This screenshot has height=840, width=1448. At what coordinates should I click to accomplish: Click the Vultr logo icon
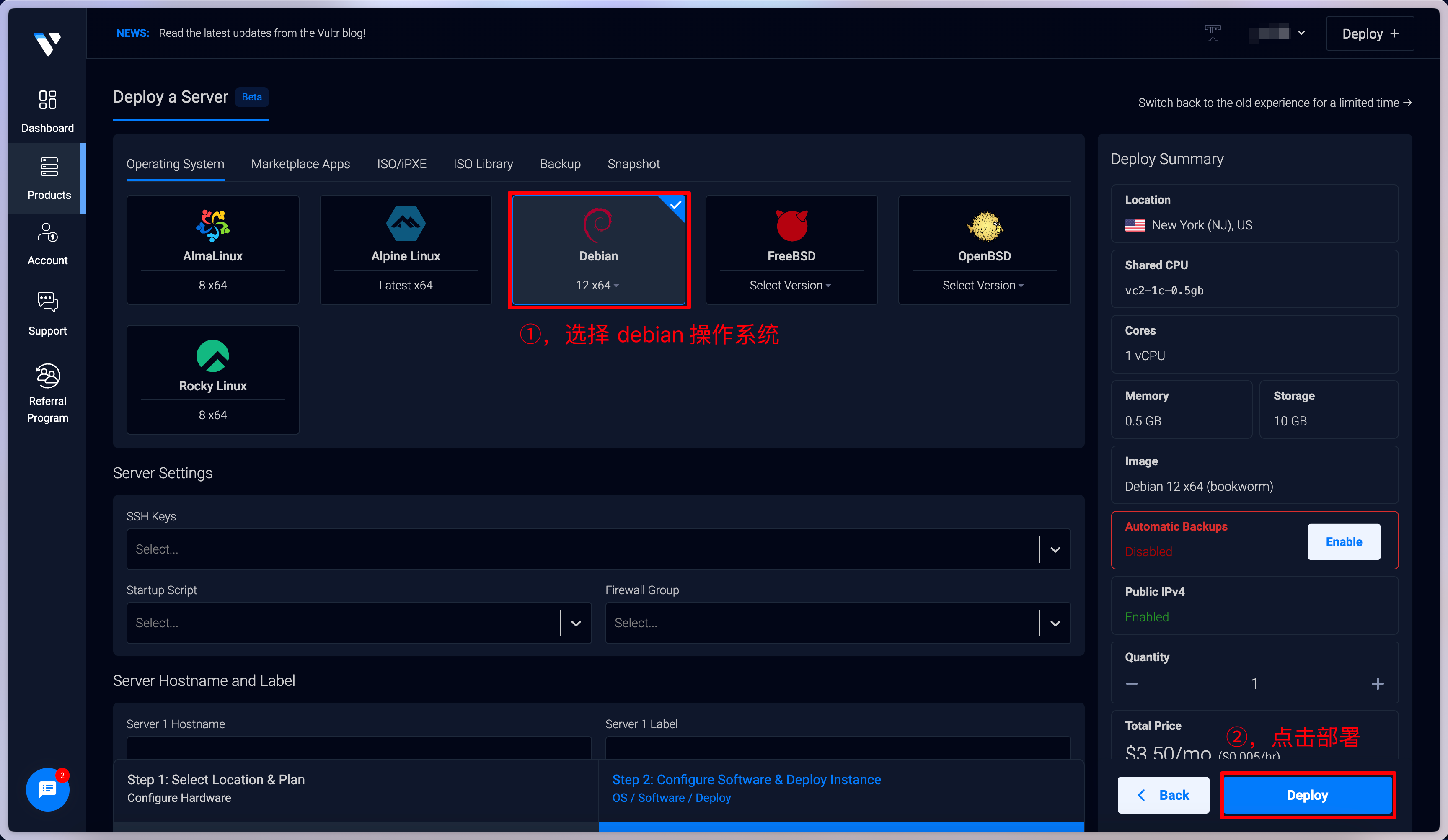pyautogui.click(x=47, y=44)
